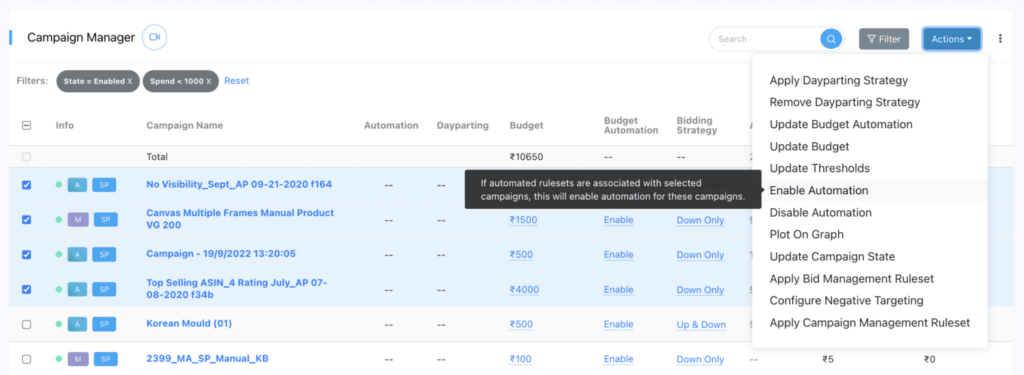
Task: Remove the Spend < 1000 filter chip
Action: [209, 82]
